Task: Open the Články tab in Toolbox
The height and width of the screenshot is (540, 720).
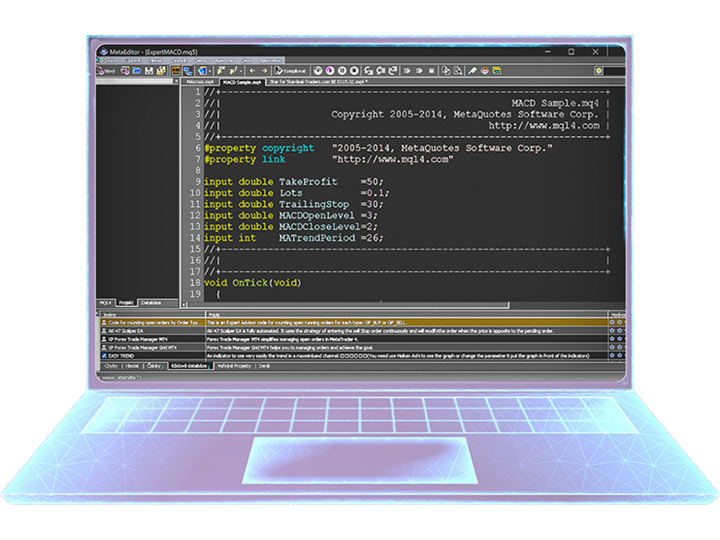Action: (x=154, y=366)
